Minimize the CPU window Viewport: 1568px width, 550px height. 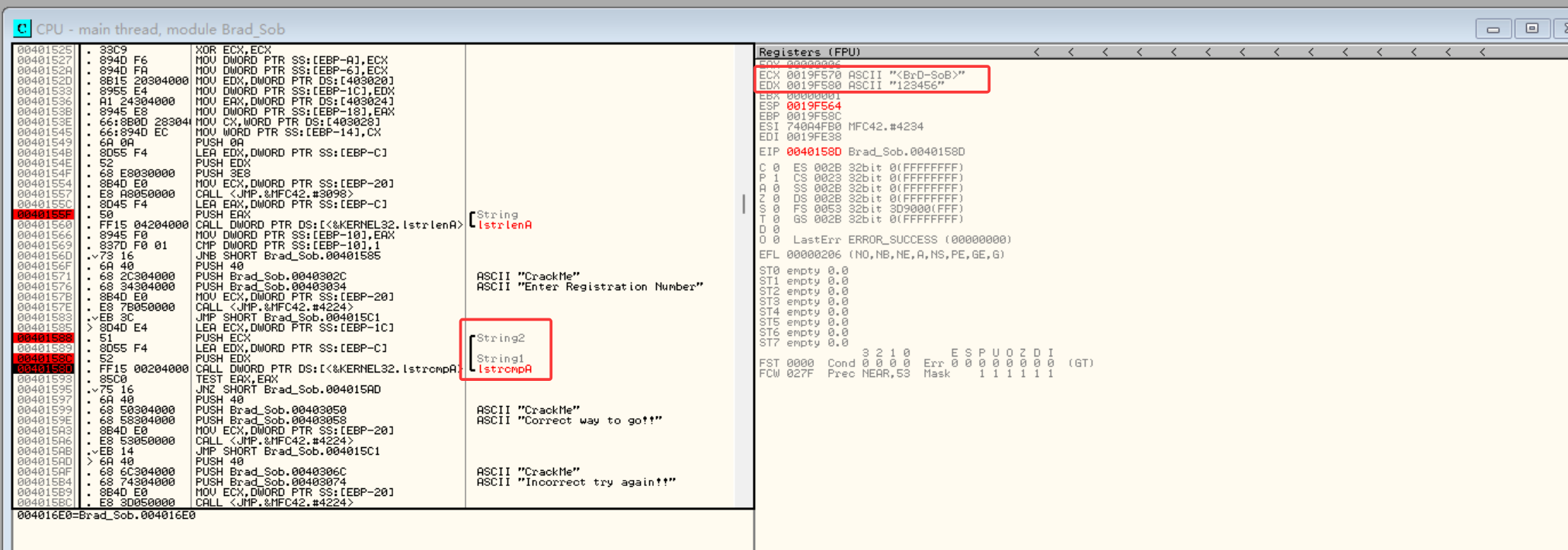(x=1493, y=29)
